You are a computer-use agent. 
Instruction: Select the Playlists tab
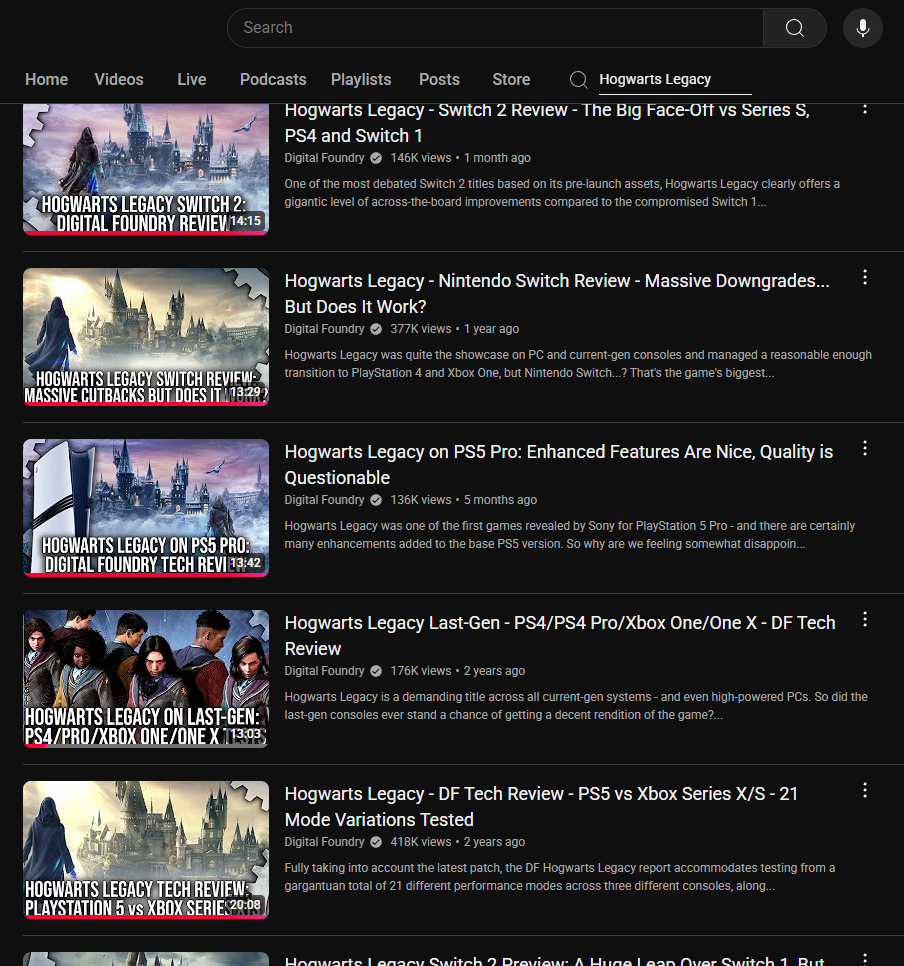[x=361, y=79]
